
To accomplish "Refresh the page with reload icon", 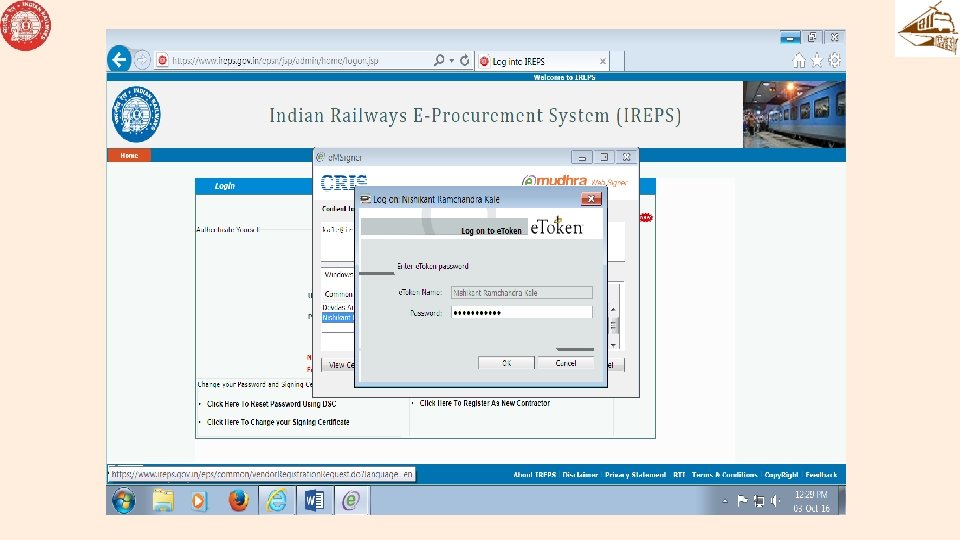I will [465, 60].
